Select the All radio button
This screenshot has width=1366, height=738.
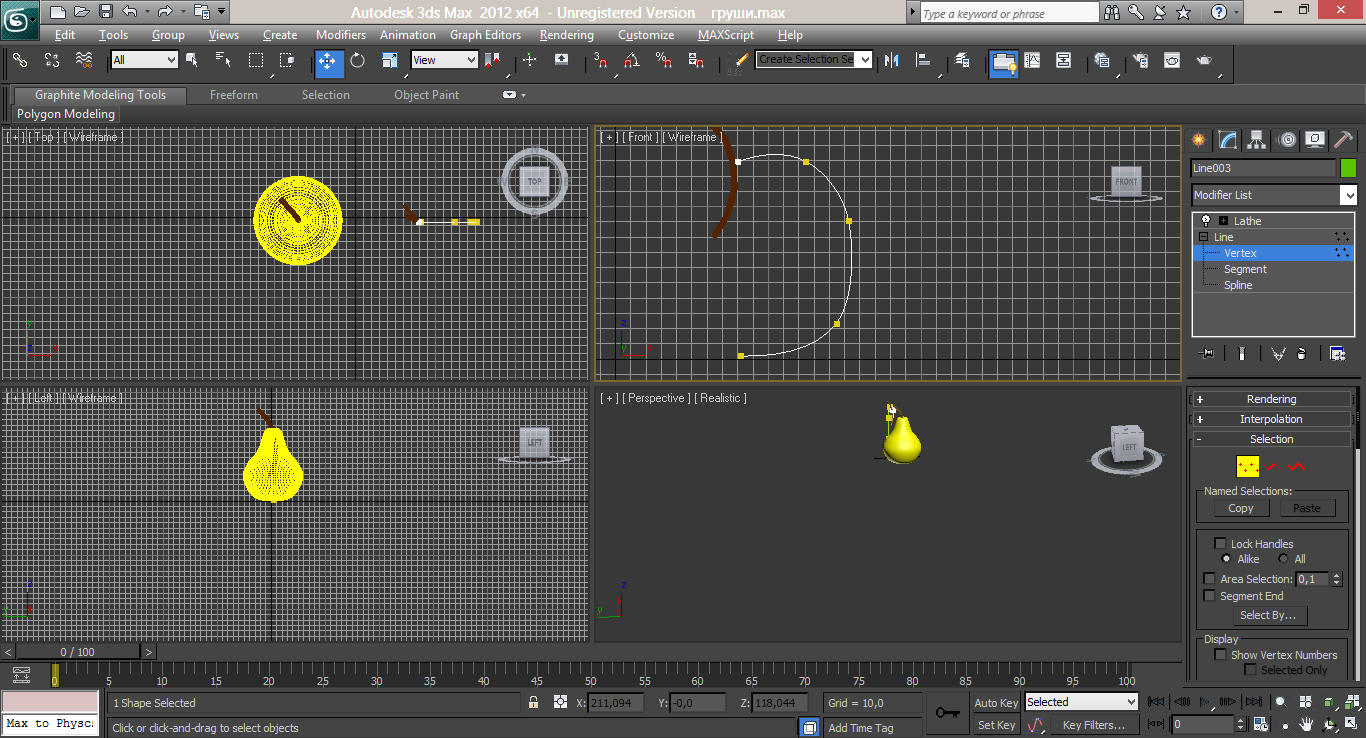point(1283,559)
